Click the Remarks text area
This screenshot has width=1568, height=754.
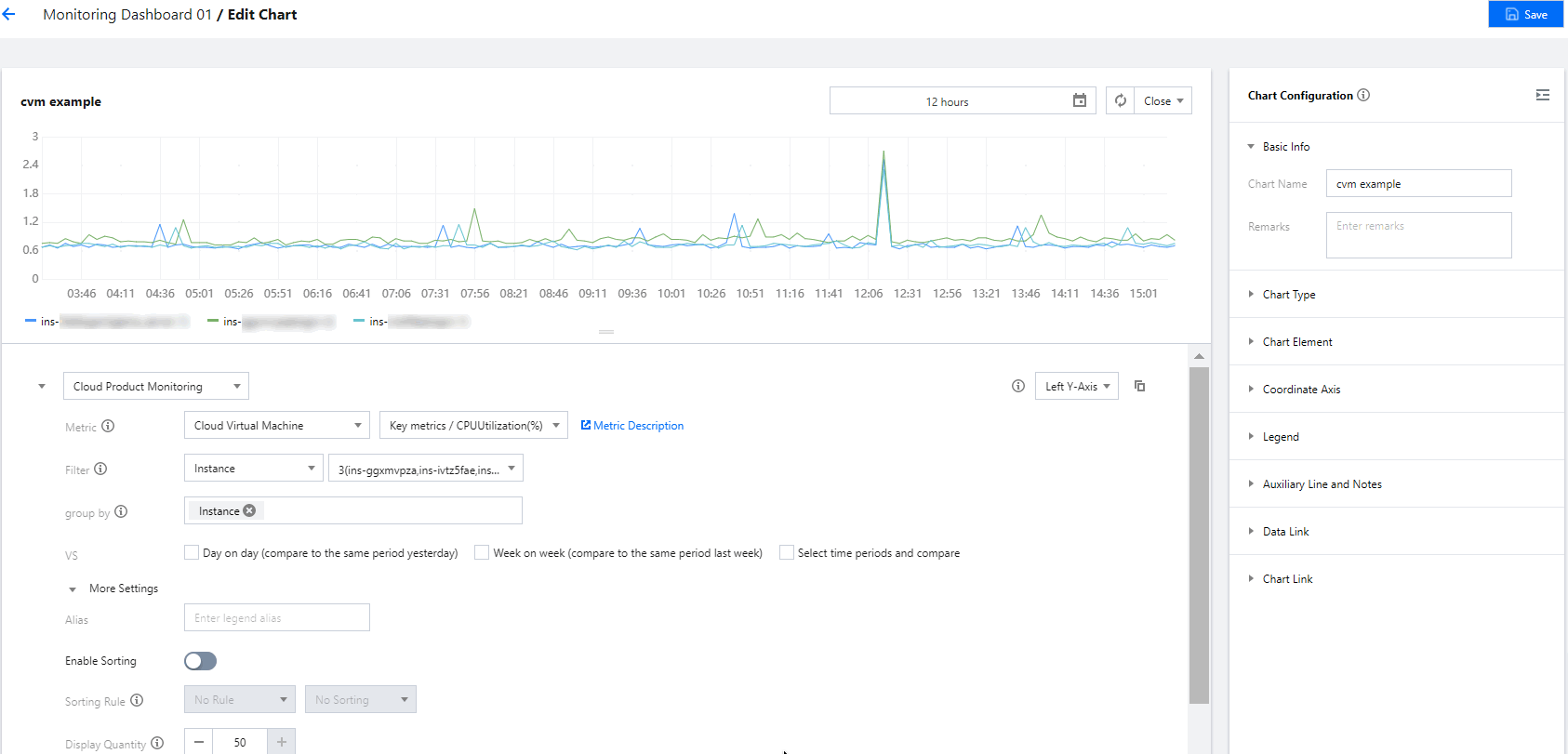[1418, 235]
